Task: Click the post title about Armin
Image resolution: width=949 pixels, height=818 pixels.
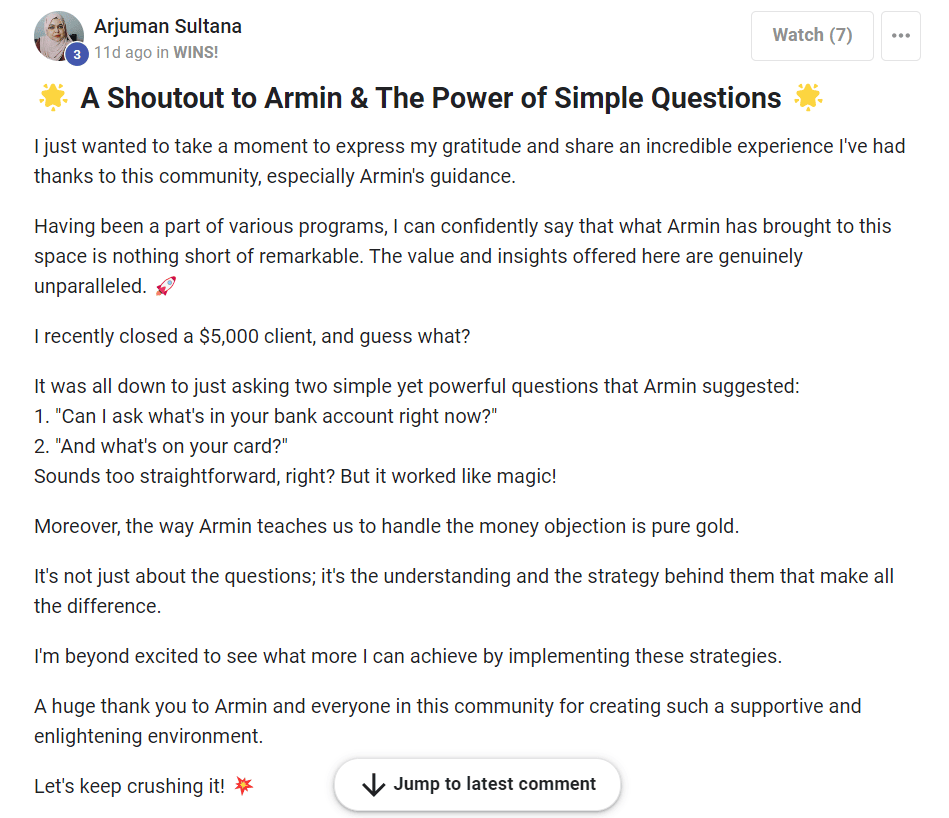Action: coord(431,98)
